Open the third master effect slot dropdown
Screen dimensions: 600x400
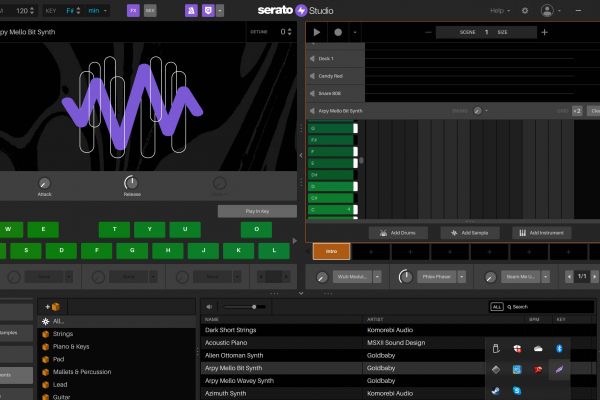[546, 276]
